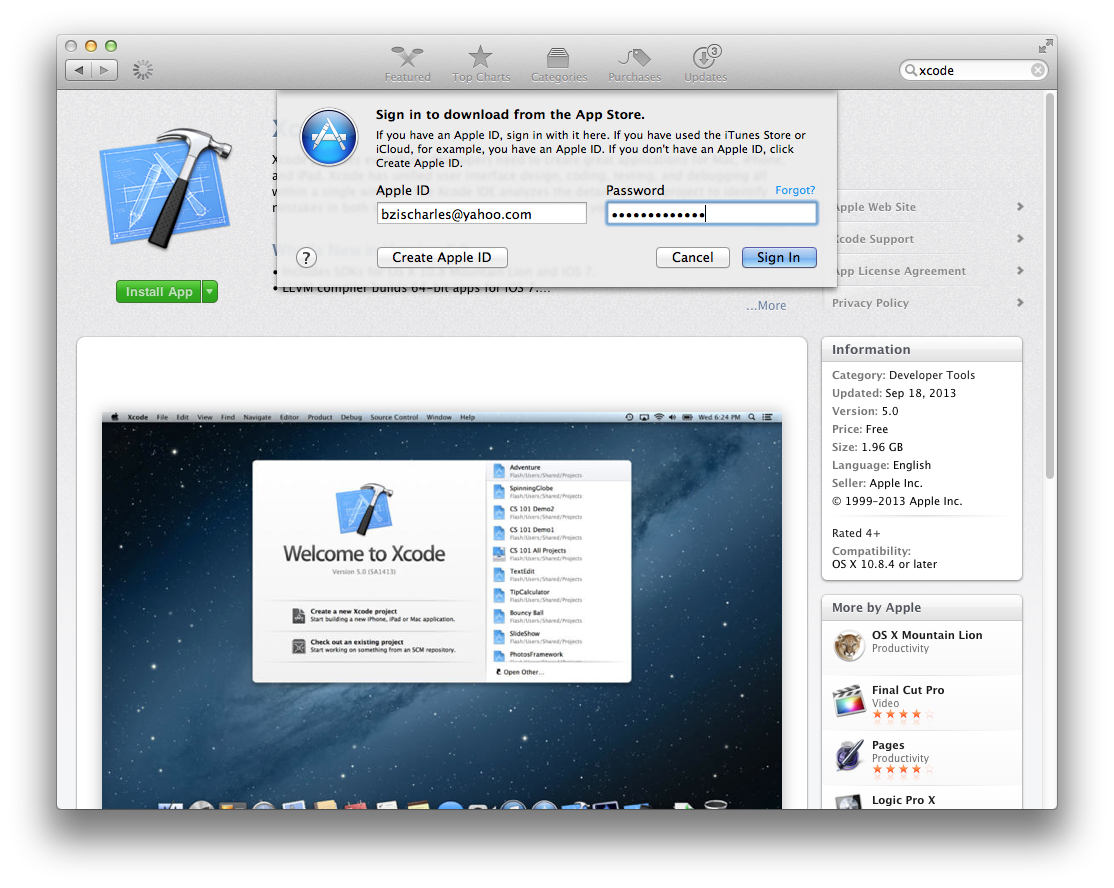The height and width of the screenshot is (888, 1114).
Task: Click the Featured tab label
Action: coord(407,77)
